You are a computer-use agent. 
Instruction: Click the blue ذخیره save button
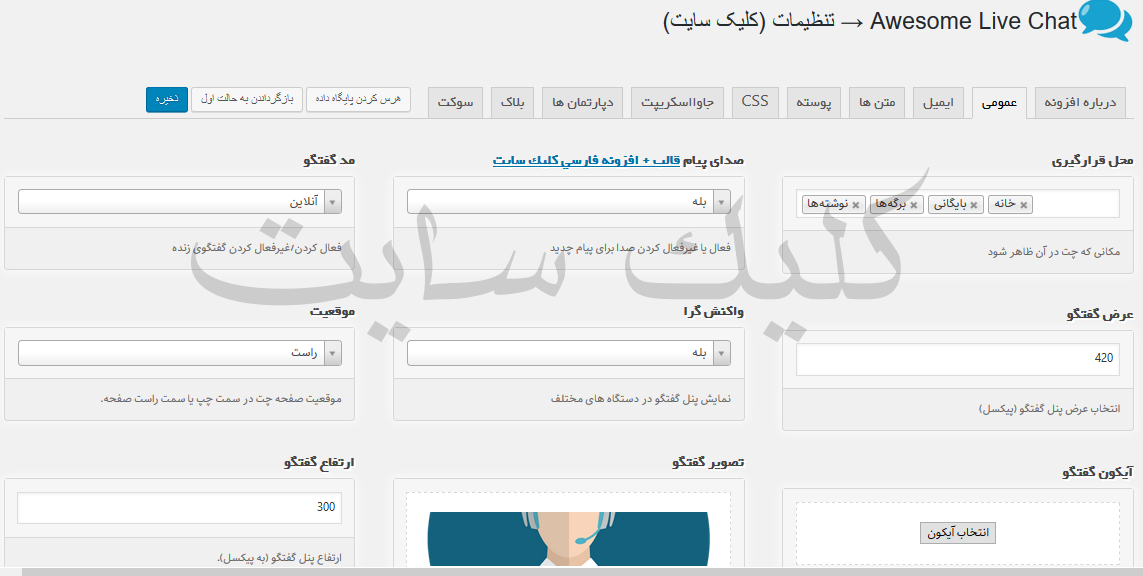(x=167, y=99)
